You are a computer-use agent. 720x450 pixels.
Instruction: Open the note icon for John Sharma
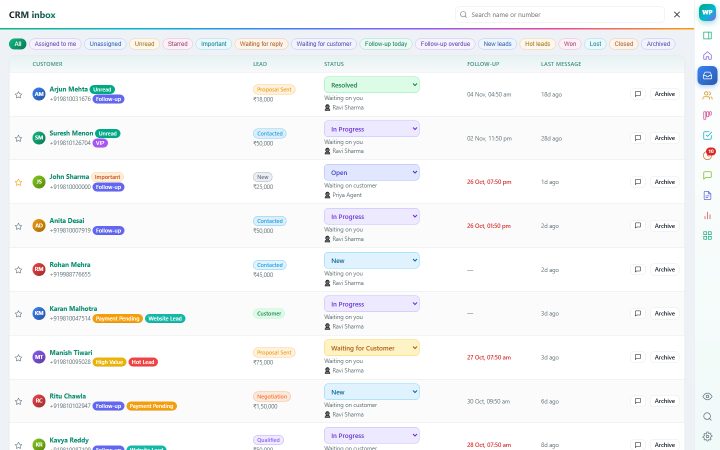pyautogui.click(x=638, y=182)
